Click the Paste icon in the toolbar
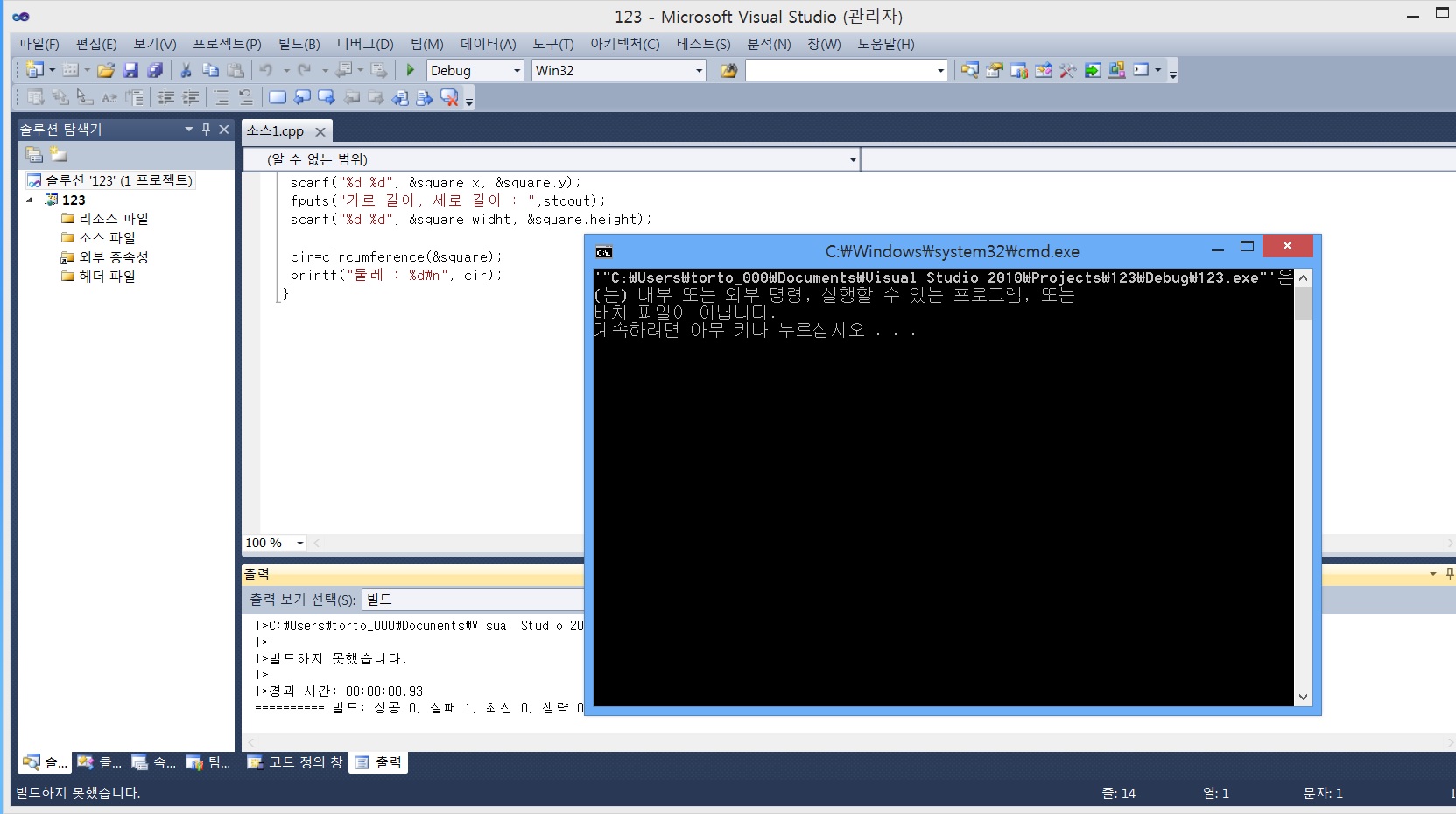This screenshot has height=814, width=1456. pyautogui.click(x=236, y=70)
